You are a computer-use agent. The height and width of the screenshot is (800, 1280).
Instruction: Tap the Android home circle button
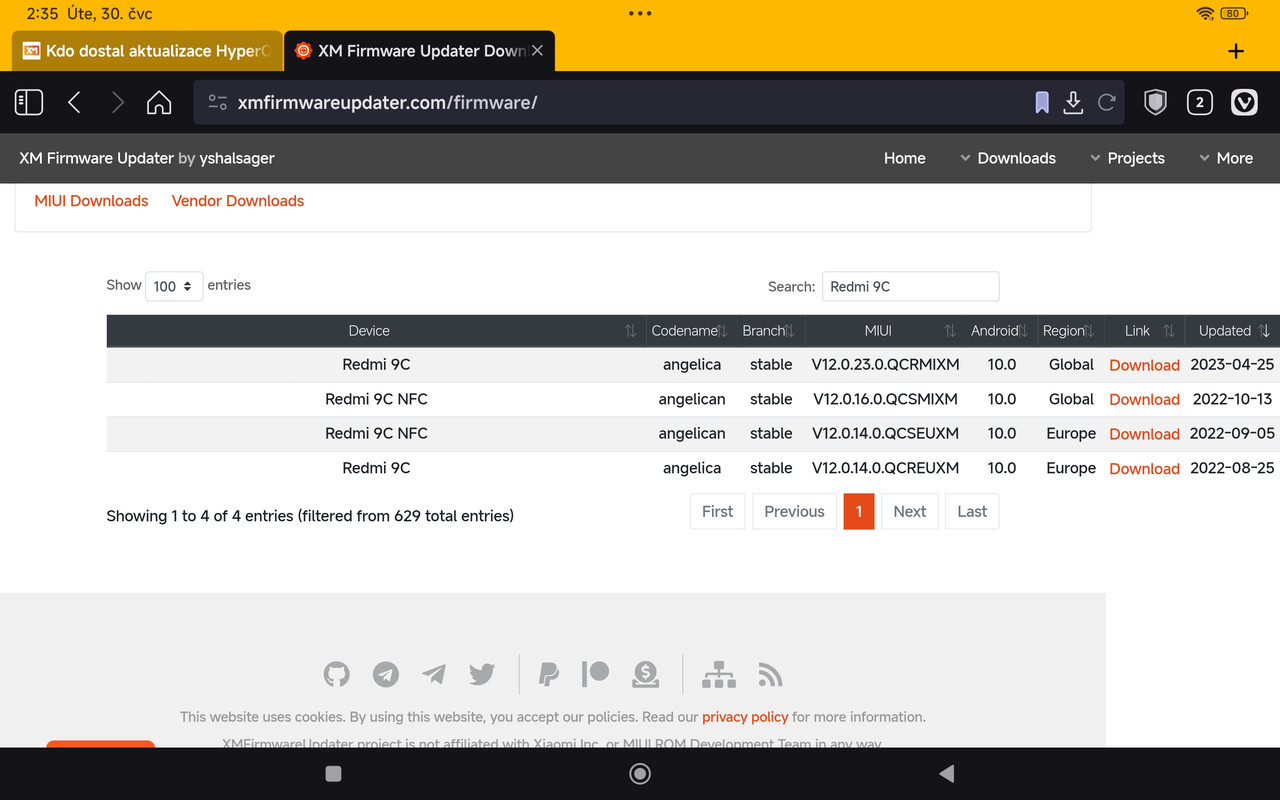(x=640, y=773)
